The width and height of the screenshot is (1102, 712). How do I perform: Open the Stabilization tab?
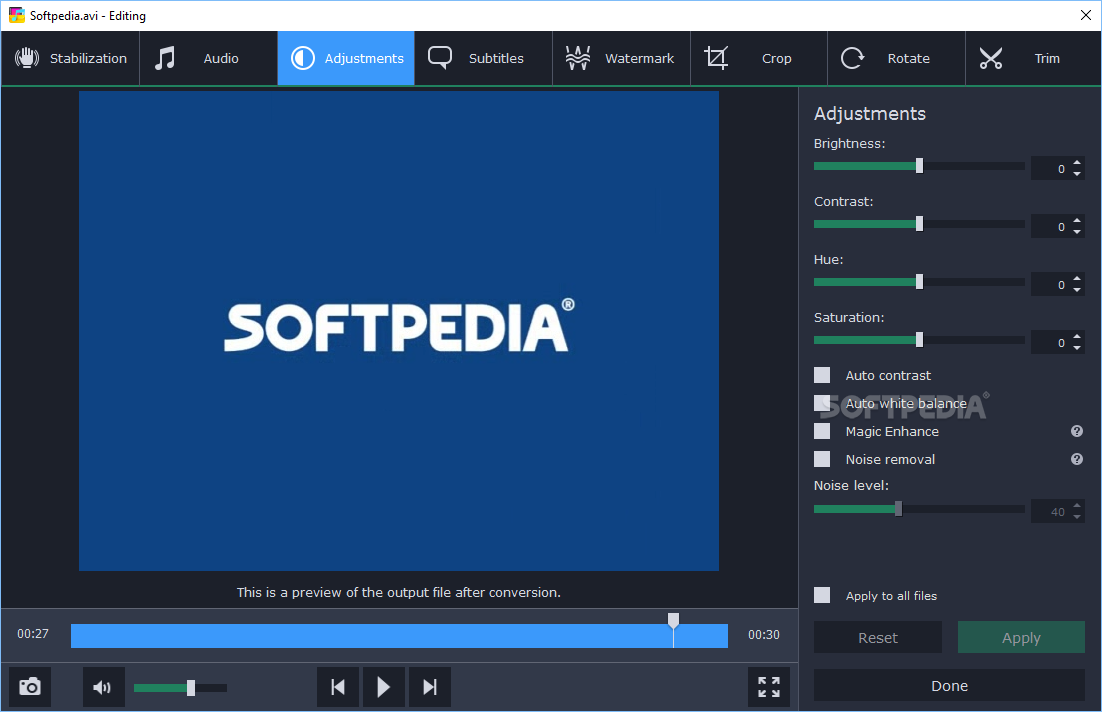coord(70,58)
